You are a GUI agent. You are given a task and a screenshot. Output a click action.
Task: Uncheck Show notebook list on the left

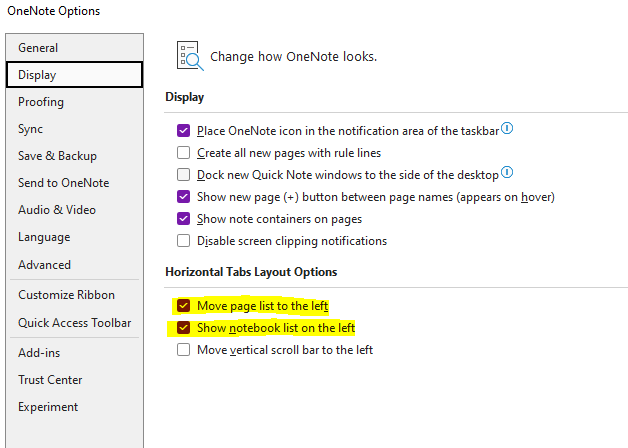(x=183, y=328)
